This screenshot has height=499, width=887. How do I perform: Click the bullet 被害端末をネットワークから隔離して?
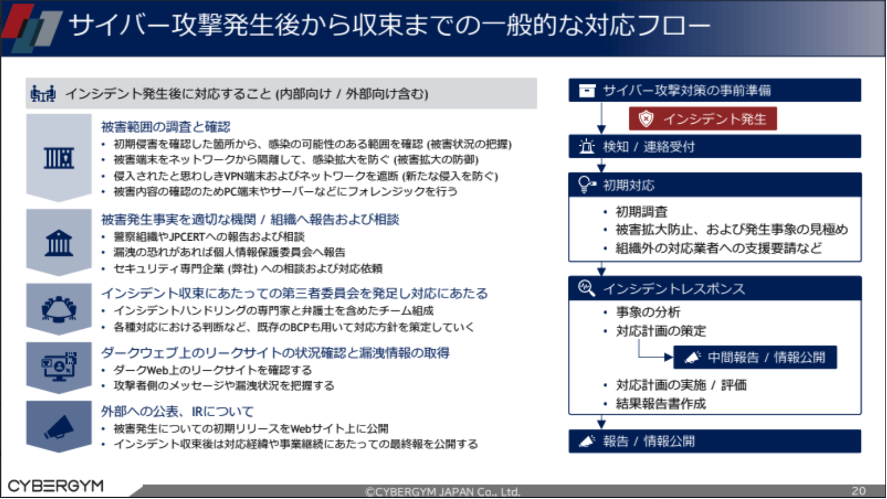pos(296,160)
